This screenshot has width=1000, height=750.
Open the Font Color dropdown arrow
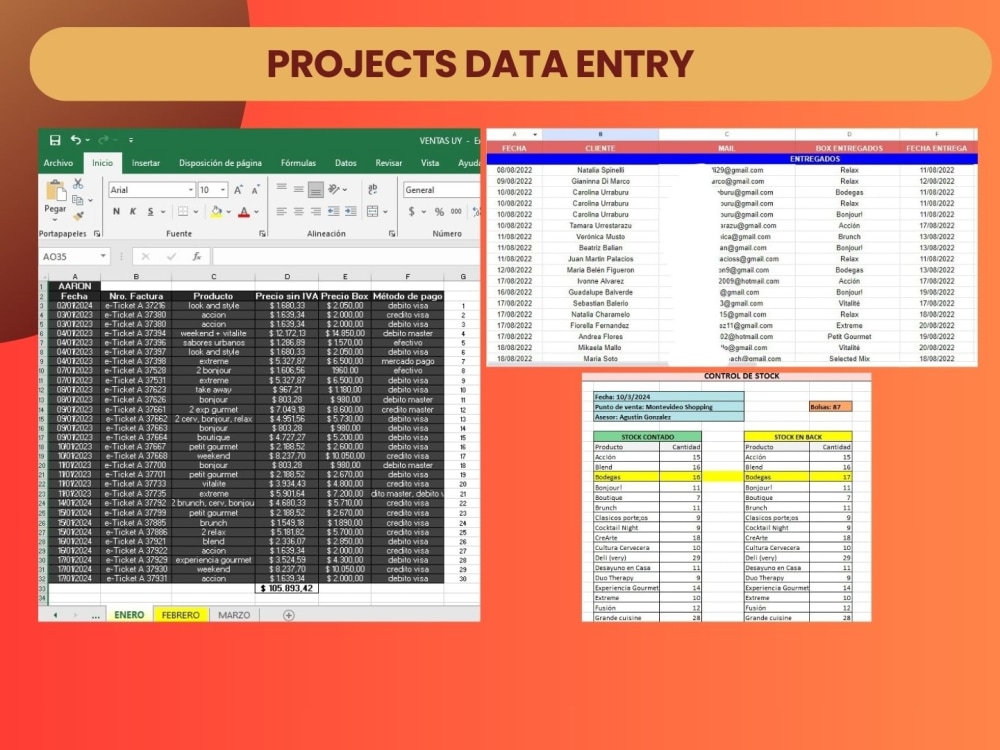257,212
